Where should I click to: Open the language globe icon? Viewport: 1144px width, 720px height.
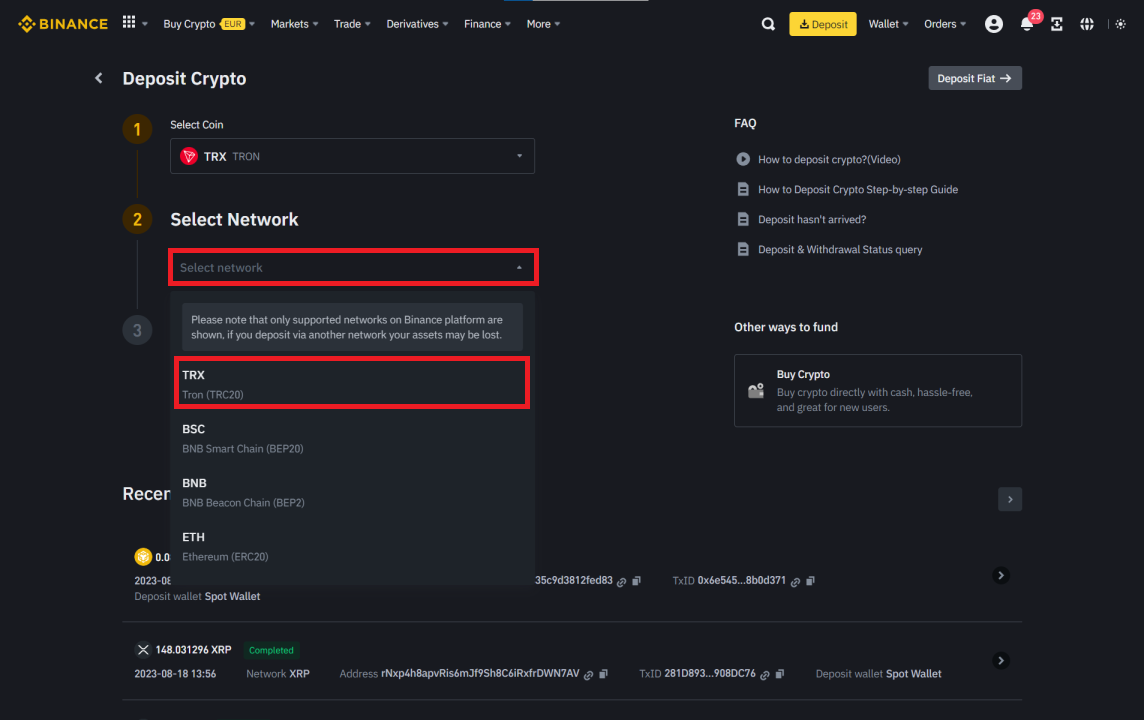coord(1087,24)
